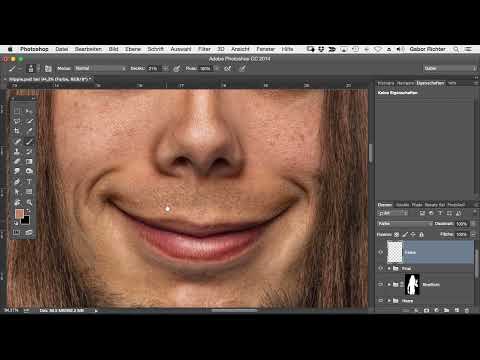Open Spotlight search in menu bar
The height and width of the screenshot is (360, 480).
[456, 49]
